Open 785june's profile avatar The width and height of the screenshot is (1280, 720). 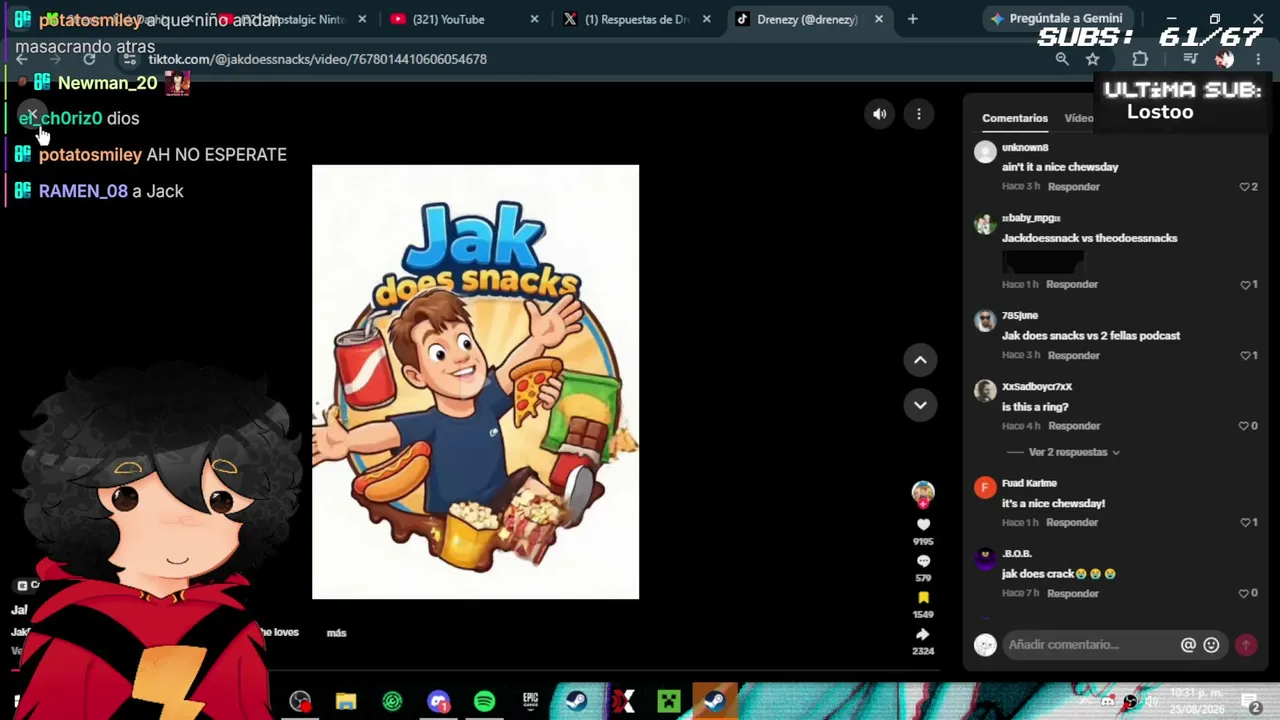985,320
